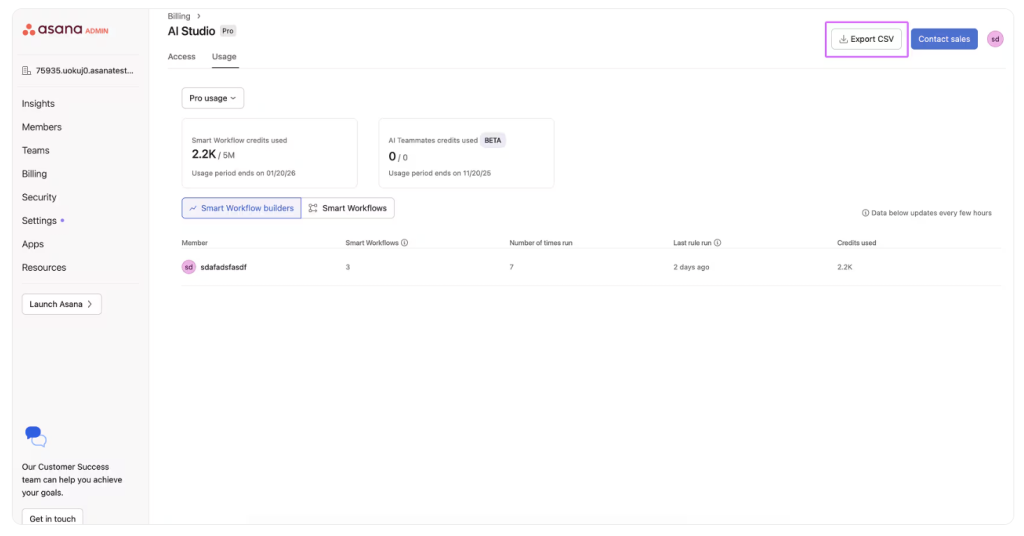Switch to Smart Workflows view
Viewport: 1024px width, 536px height.
coord(348,208)
